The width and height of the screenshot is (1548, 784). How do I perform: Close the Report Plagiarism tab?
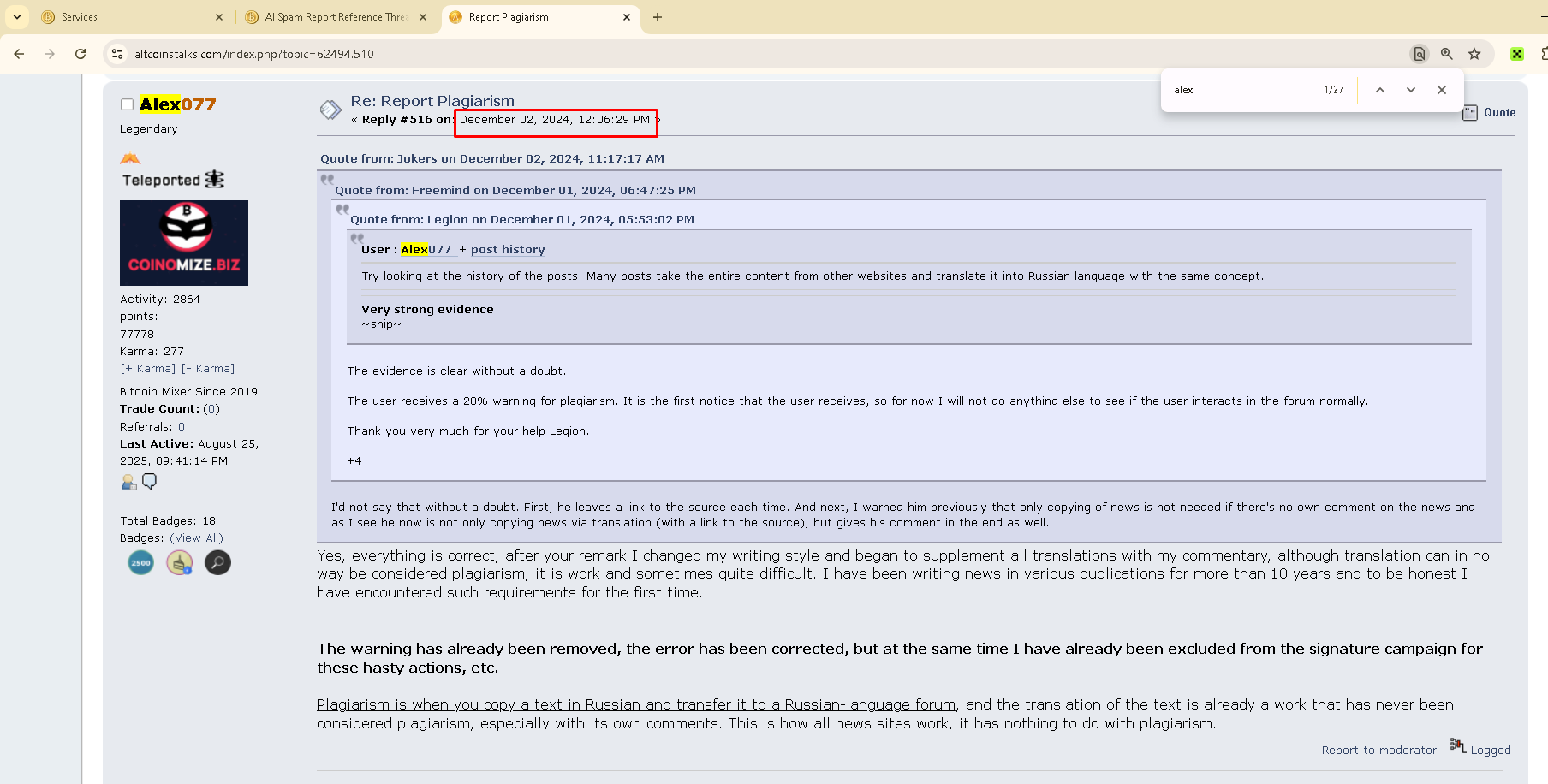coord(627,17)
